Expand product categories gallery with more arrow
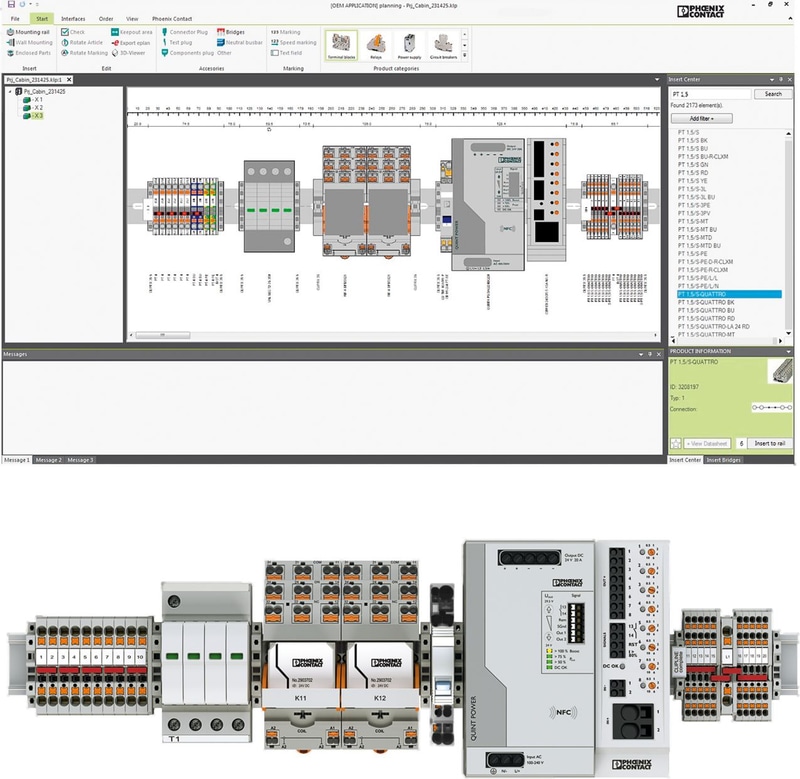Screen dimensions: 800x779 pyautogui.click(x=464, y=55)
